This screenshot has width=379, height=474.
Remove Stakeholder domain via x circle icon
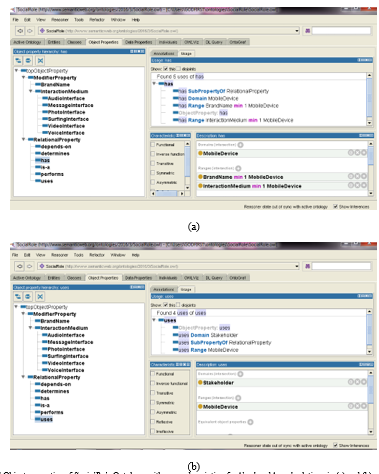[357, 382]
